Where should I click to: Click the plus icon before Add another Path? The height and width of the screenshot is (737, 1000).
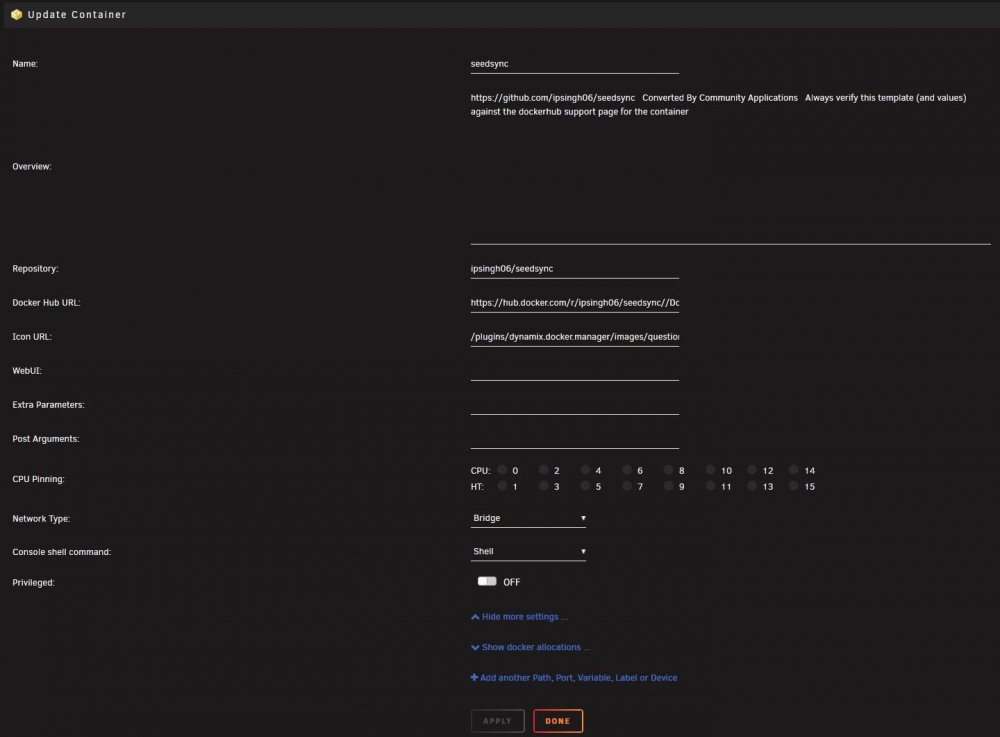(474, 678)
